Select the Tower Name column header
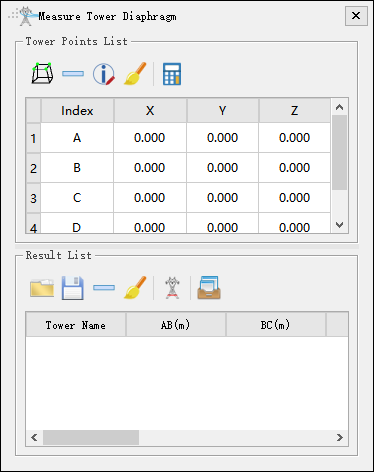Viewport: 374px width, 472px height. tap(76, 325)
